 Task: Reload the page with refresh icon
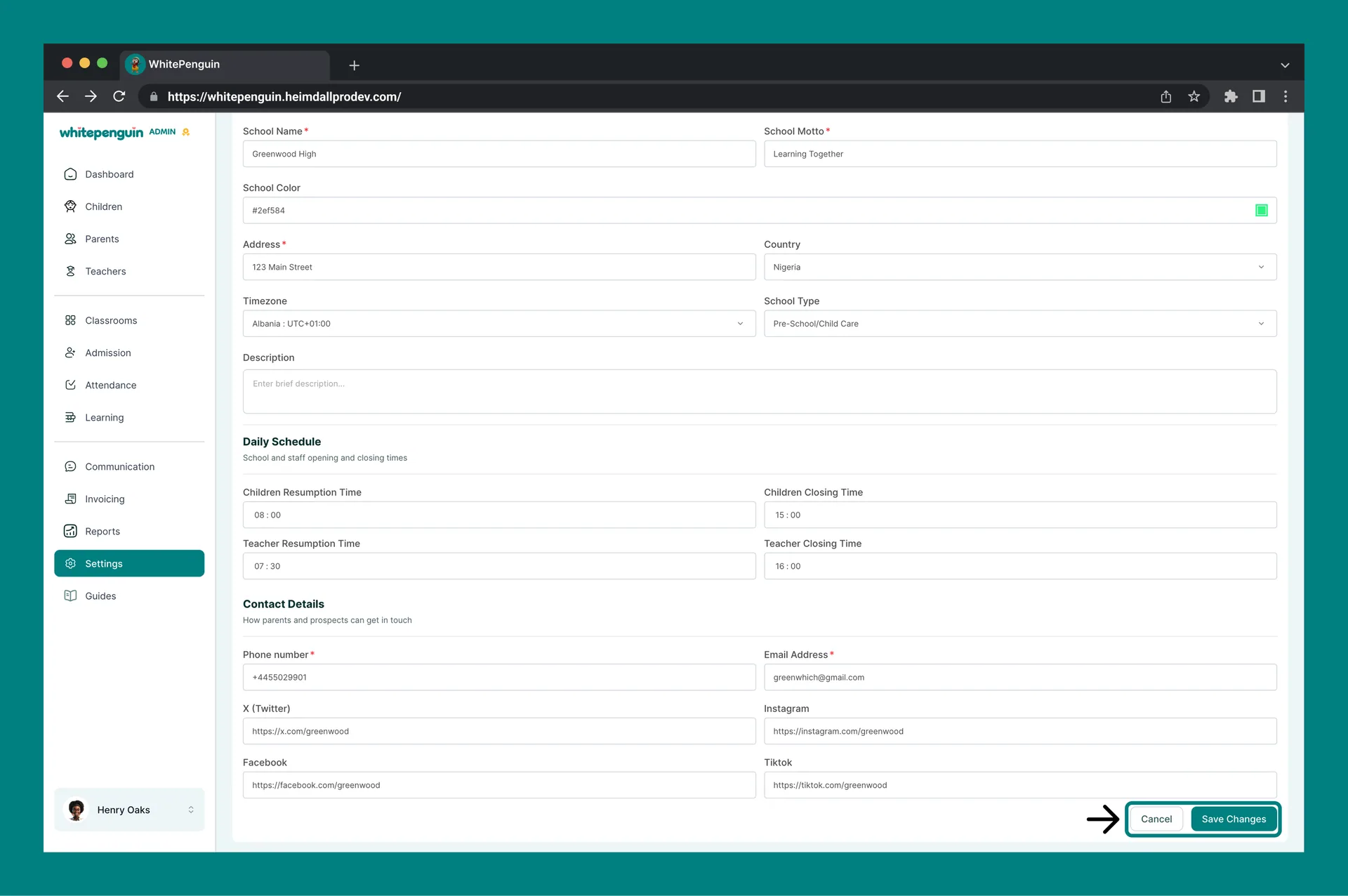pyautogui.click(x=119, y=96)
